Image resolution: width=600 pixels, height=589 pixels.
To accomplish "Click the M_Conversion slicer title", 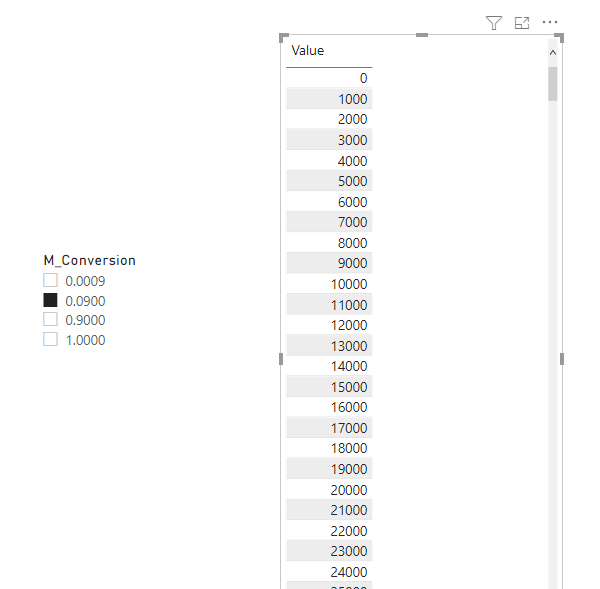I will click(x=90, y=260).
